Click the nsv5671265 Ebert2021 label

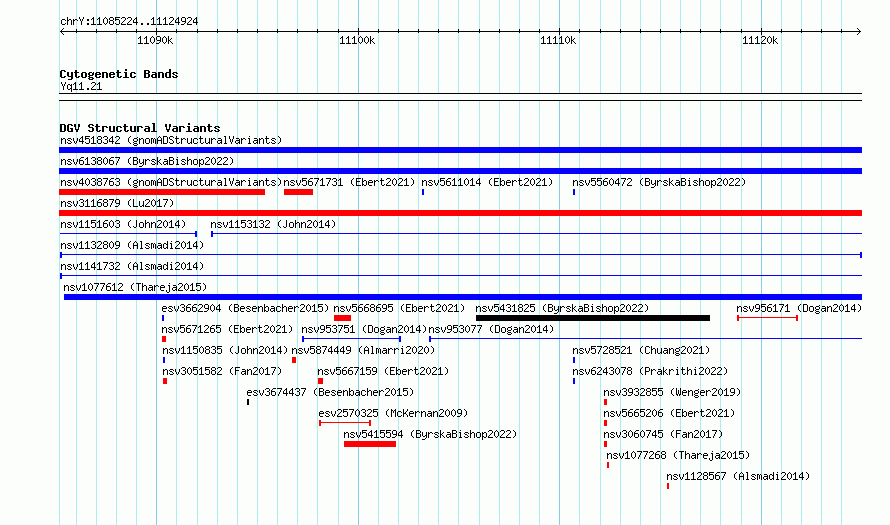pos(227,329)
